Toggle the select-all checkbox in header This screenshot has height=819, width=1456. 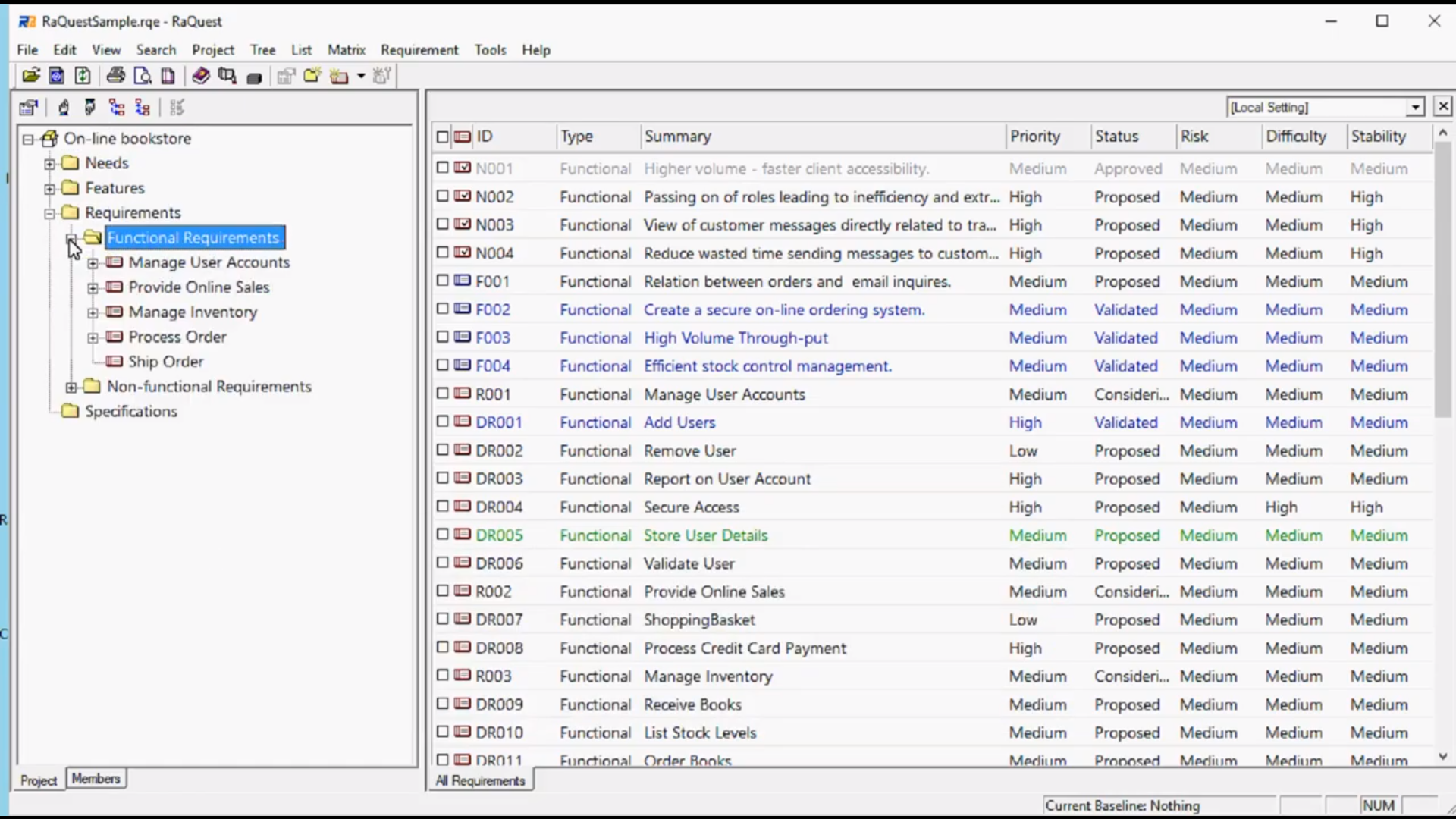click(443, 136)
